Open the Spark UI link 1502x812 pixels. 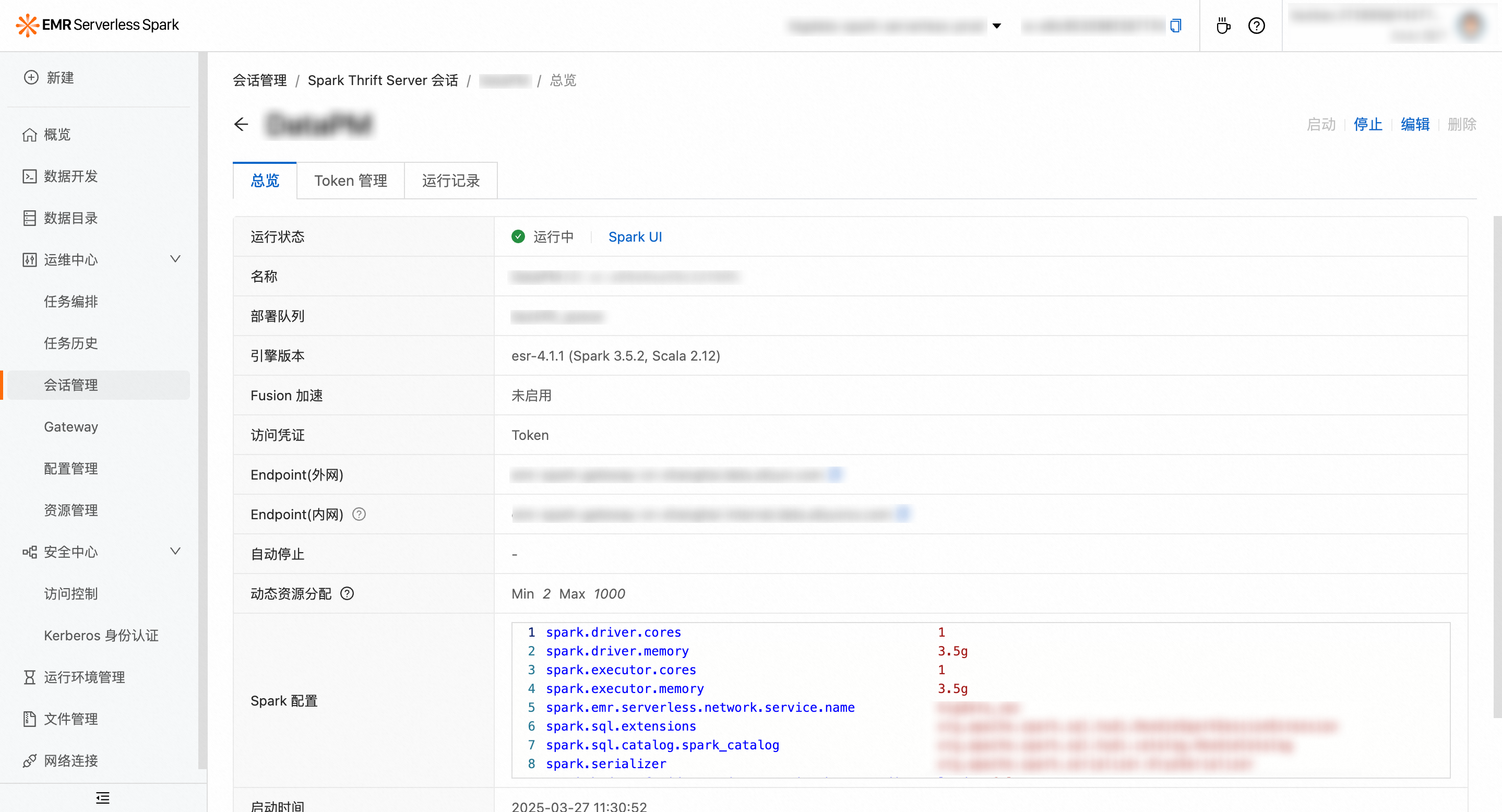[635, 237]
